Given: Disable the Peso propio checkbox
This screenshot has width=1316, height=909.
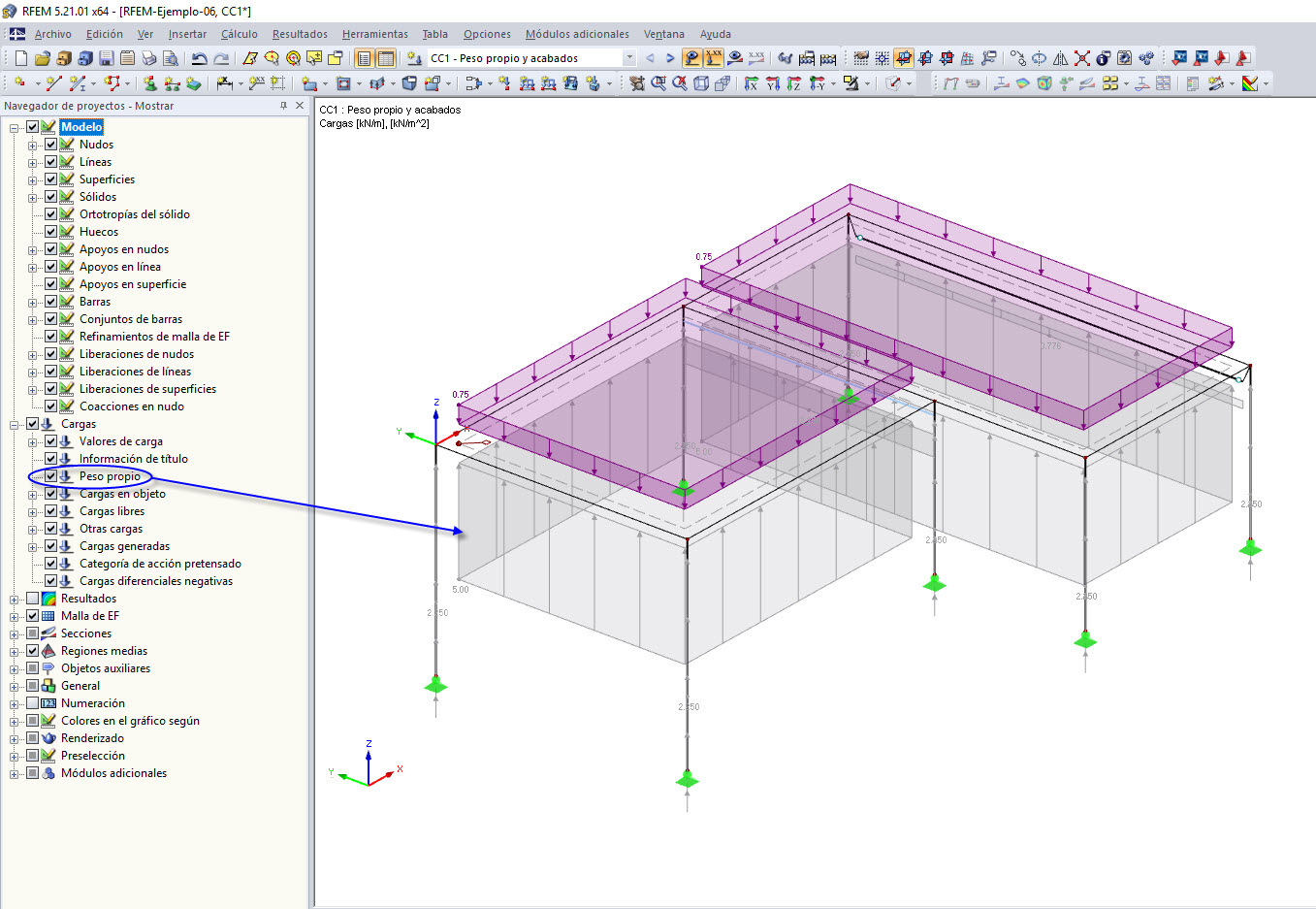Looking at the screenshot, I should (51, 476).
